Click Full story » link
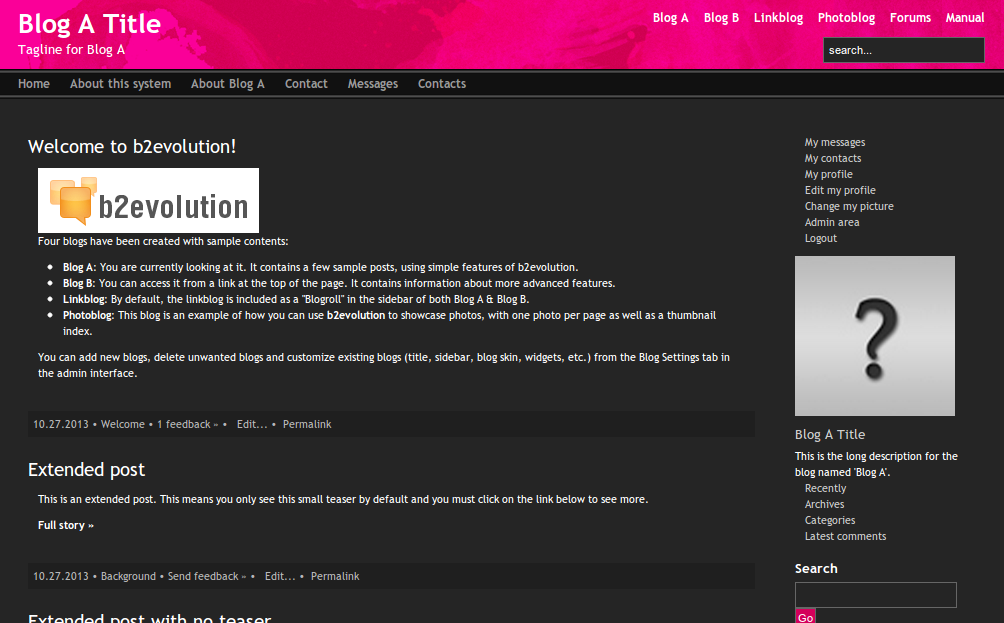This screenshot has height=623, width=1004. 66,525
